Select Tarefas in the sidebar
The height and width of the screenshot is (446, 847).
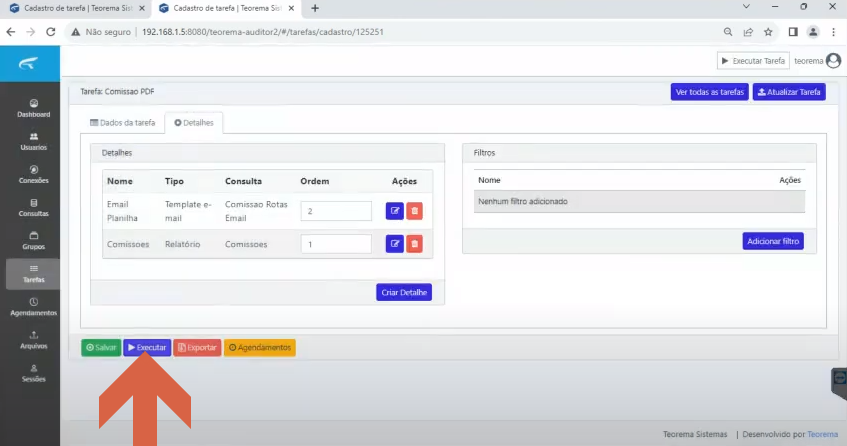pos(33,274)
